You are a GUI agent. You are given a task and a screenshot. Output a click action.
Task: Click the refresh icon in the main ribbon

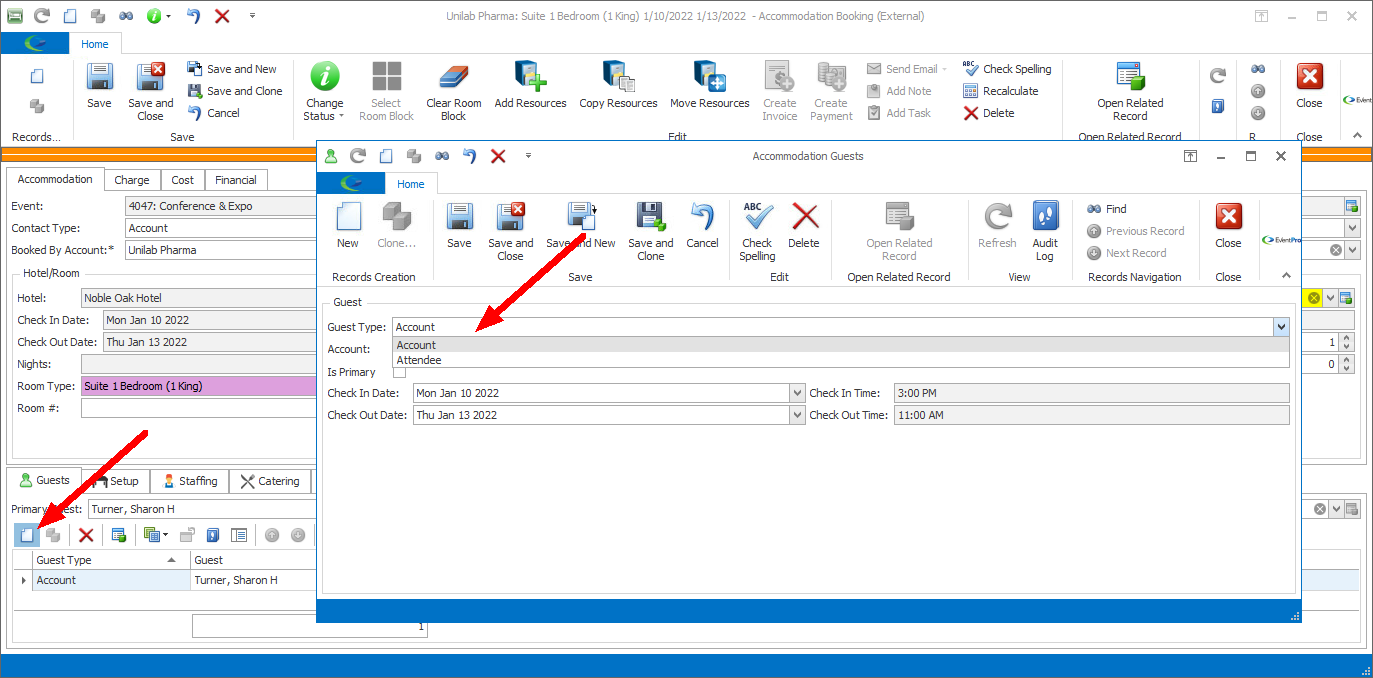click(1217, 75)
